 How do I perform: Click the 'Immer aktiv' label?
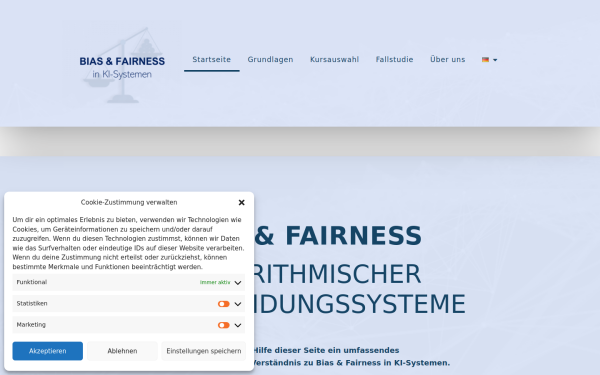click(x=215, y=282)
